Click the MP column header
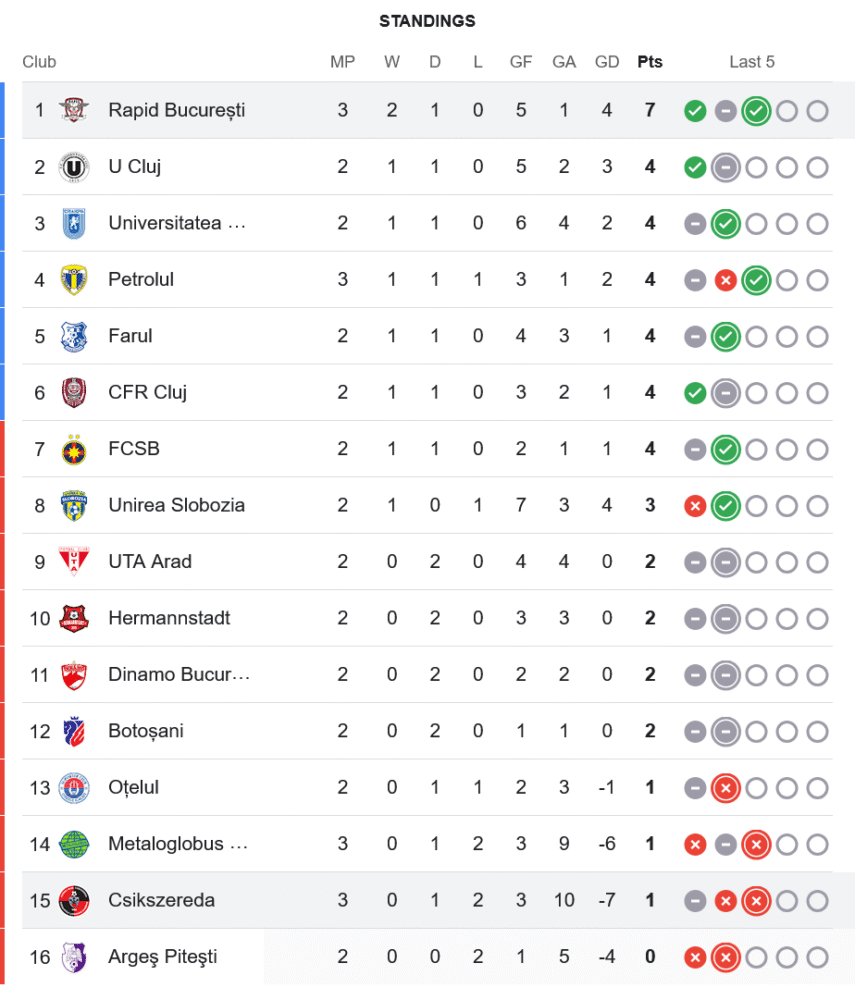 pos(343,62)
